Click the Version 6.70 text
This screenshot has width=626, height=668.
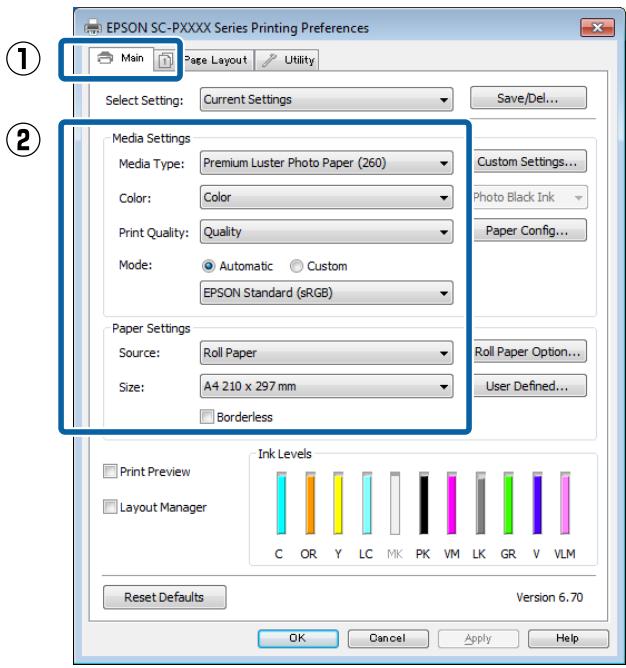550,597
